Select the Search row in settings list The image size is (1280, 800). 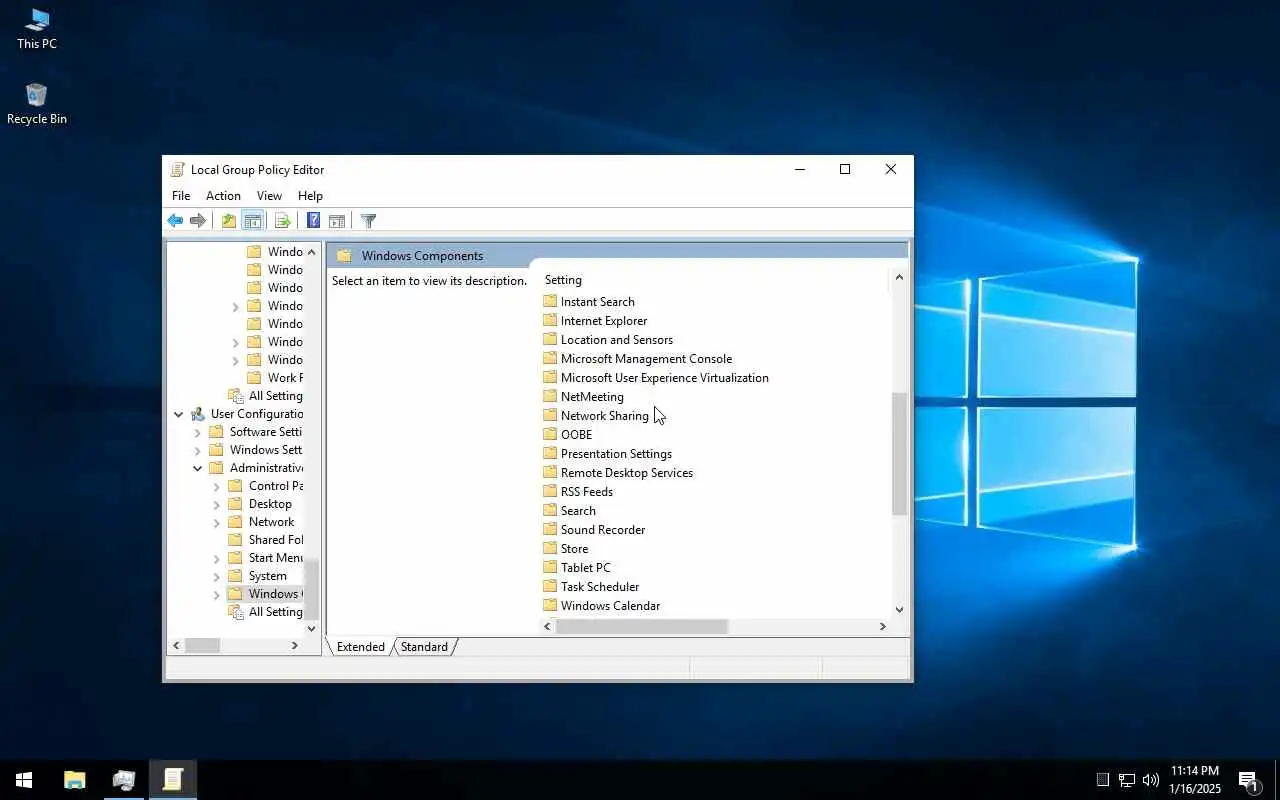[x=578, y=510]
